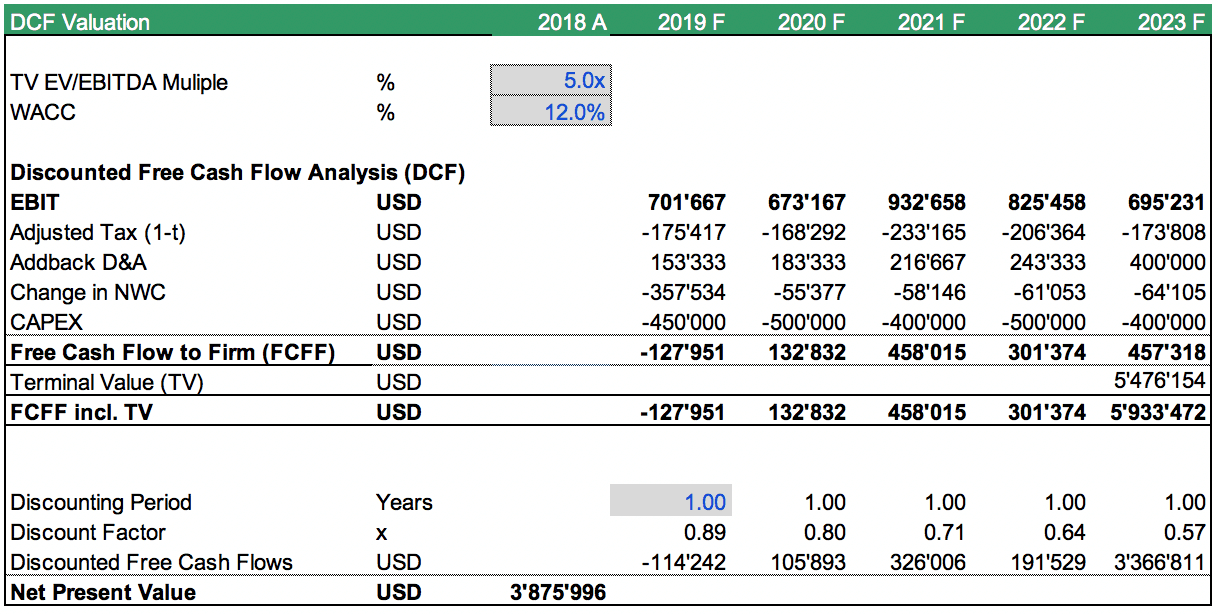Select the WACC 12.0% input cell

550,111
